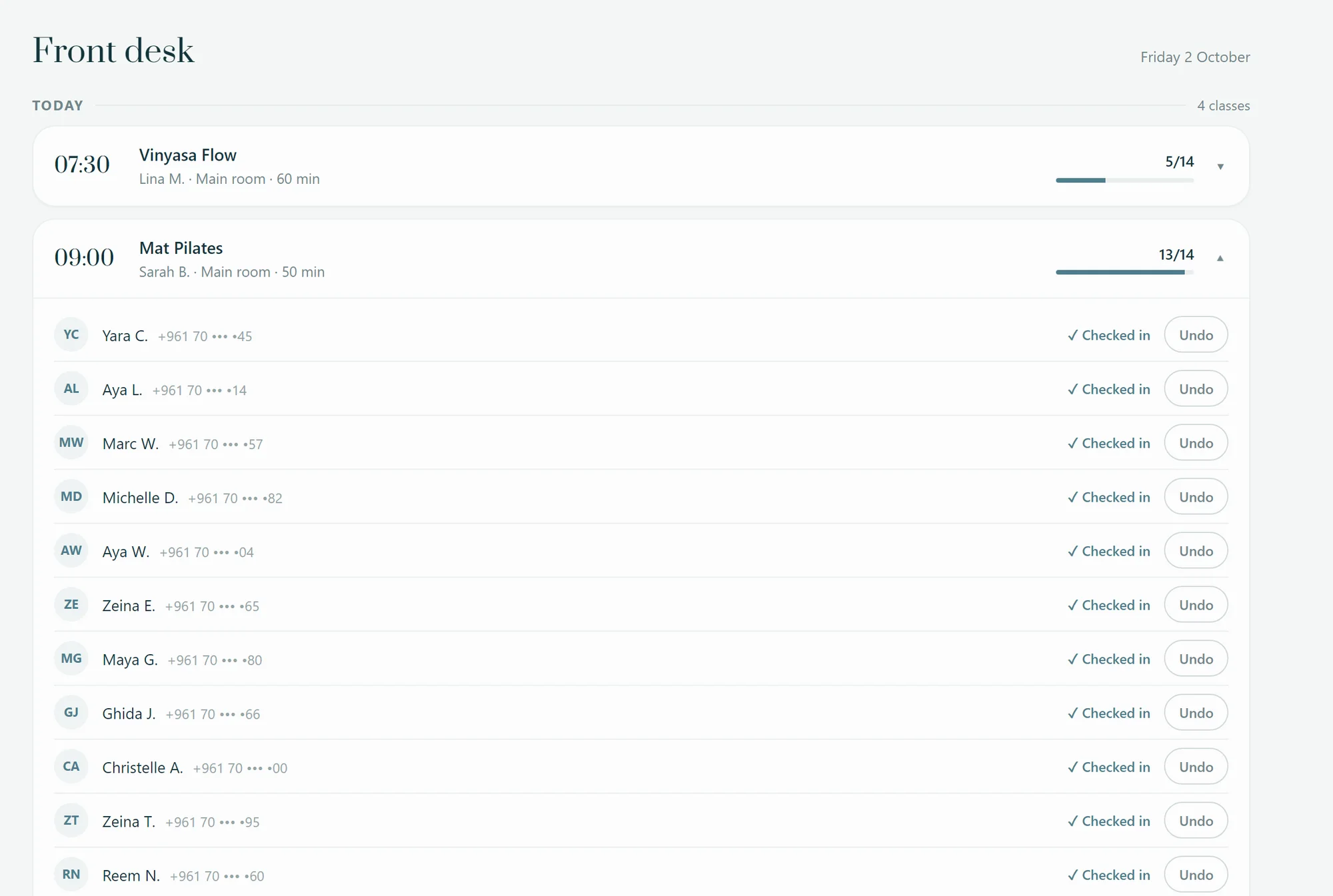Click the name Maya G.
1333x896 pixels.
pos(130,660)
